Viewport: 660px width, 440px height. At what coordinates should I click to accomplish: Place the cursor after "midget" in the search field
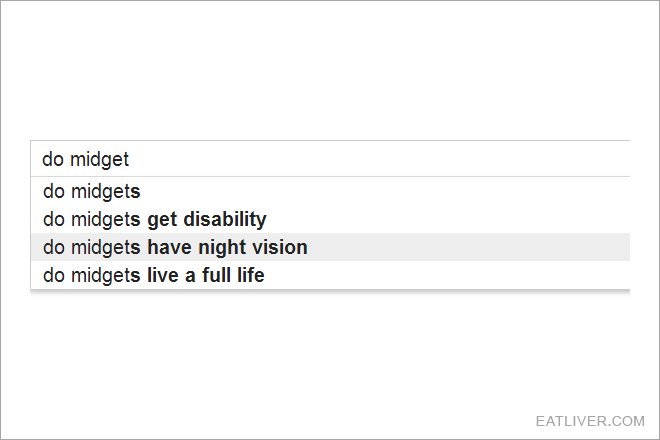(130, 159)
